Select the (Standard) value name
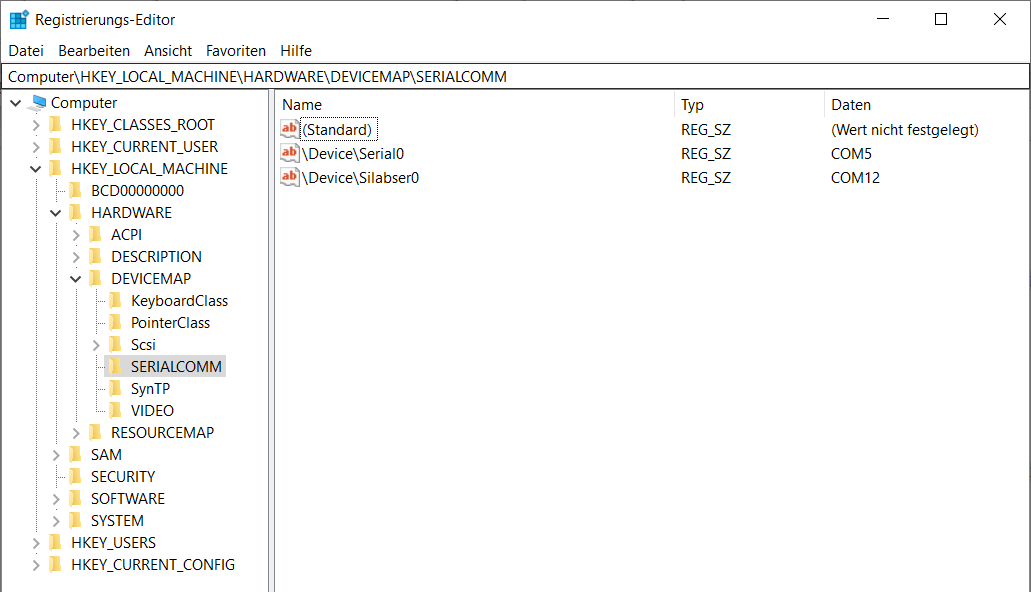Image resolution: width=1031 pixels, height=592 pixels. [x=337, y=130]
